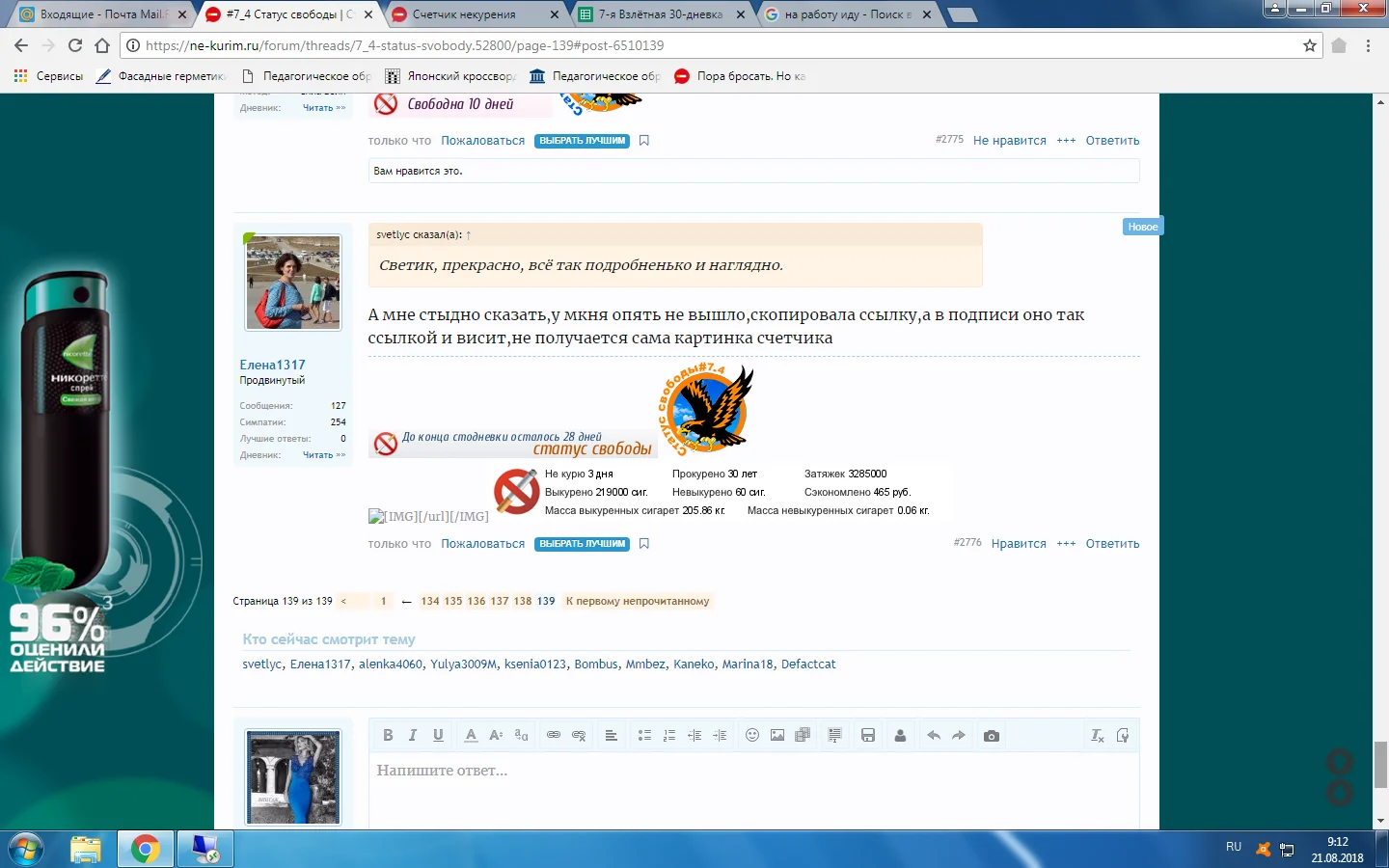Open the Windows Start menu
The image size is (1389, 868).
[26, 849]
